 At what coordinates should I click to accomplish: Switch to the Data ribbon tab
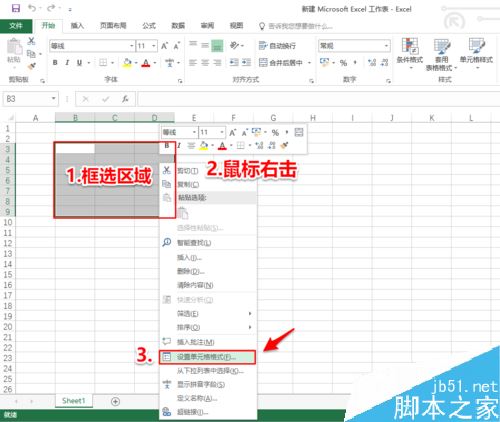178,26
